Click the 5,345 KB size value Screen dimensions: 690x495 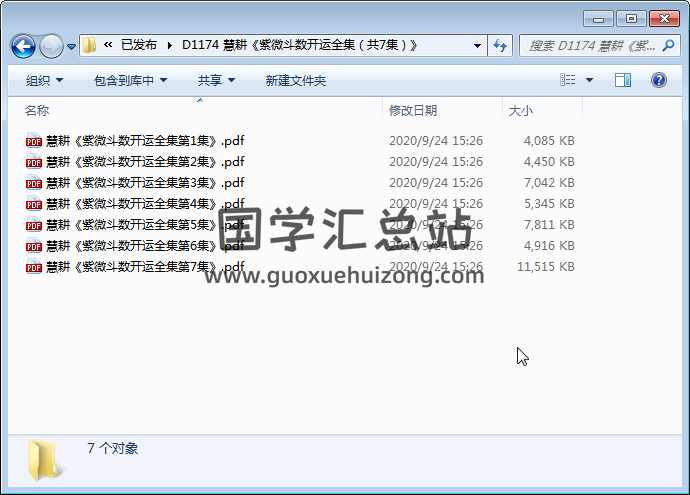(549, 203)
